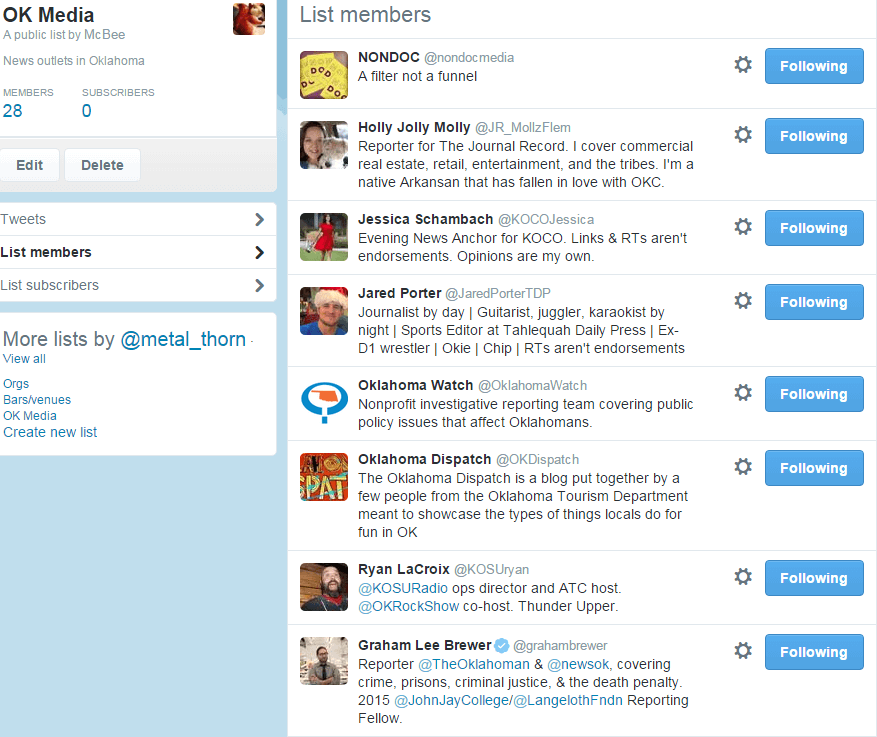Open gear menu for Oklahoma Dispatch
The height and width of the screenshot is (737, 877).
[743, 467]
